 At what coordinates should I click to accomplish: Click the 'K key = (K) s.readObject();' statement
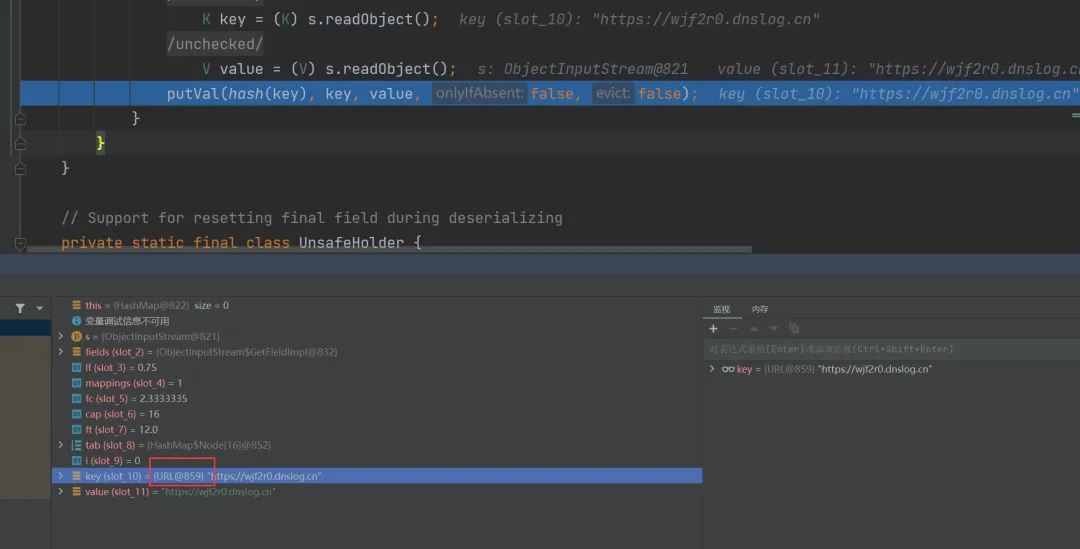(x=320, y=19)
